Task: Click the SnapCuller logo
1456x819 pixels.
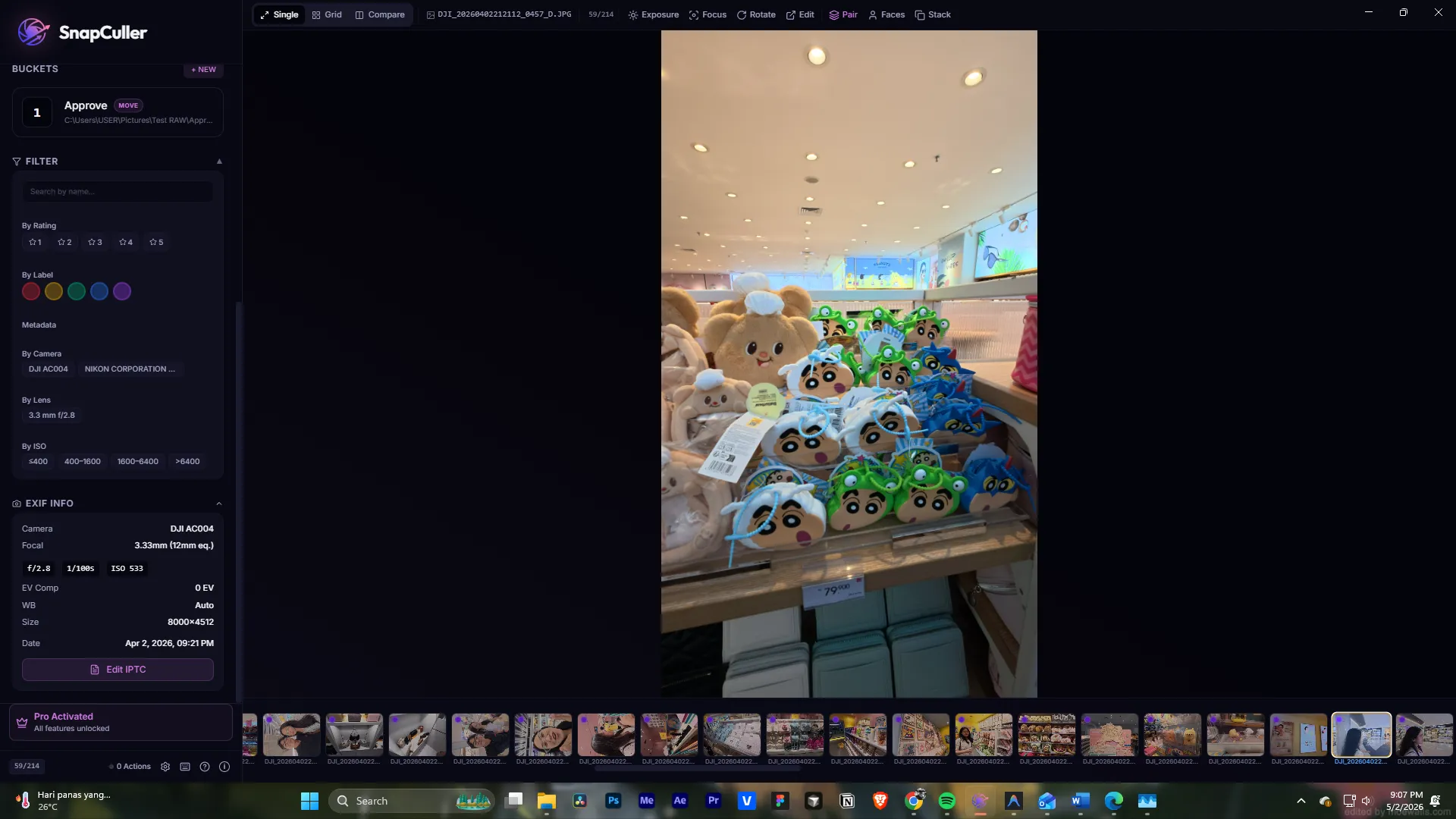Action: tap(82, 32)
